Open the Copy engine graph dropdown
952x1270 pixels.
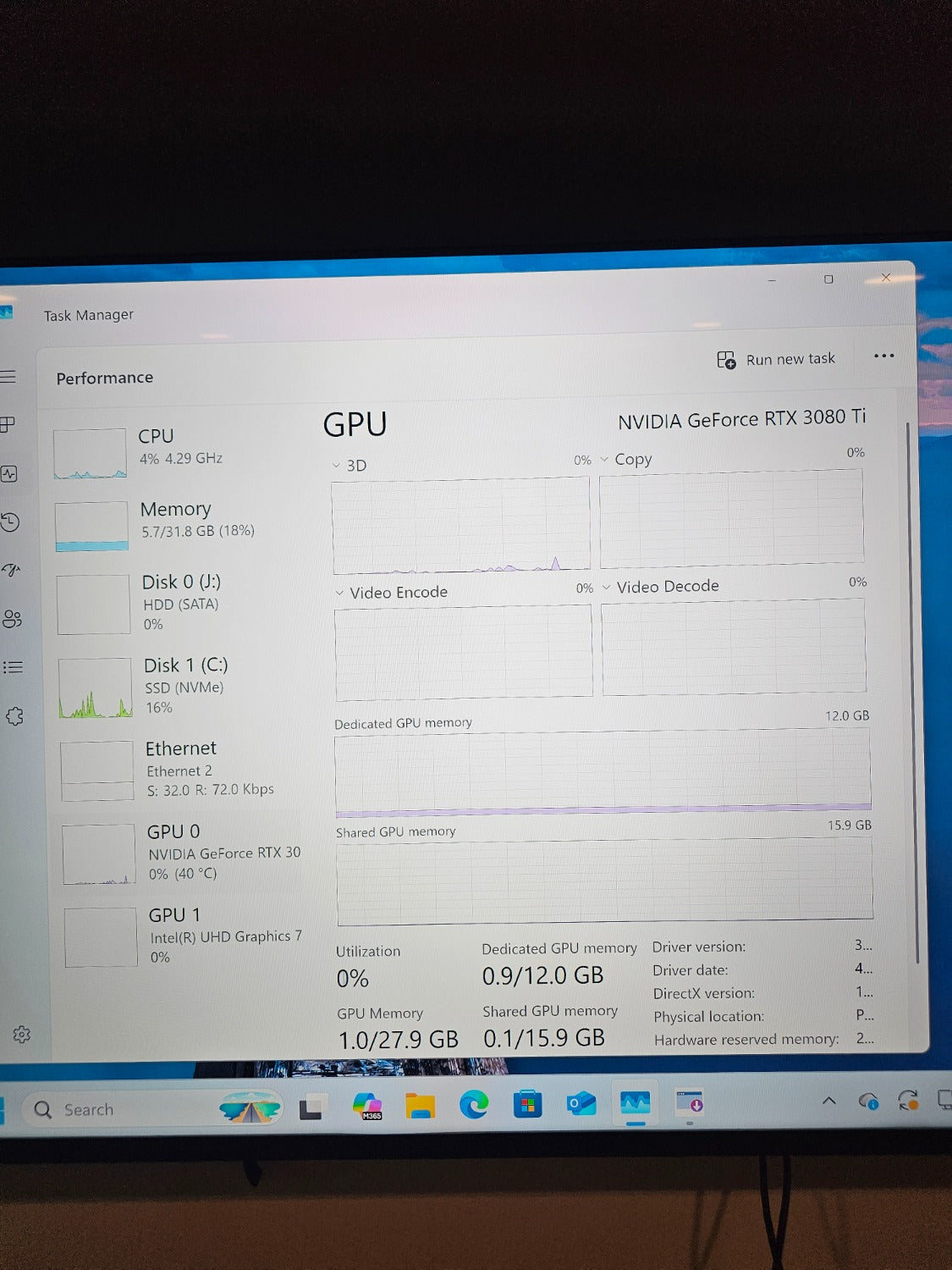click(604, 460)
